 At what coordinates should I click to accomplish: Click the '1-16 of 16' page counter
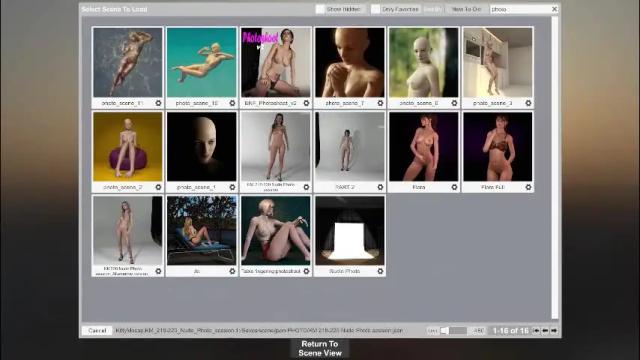click(x=511, y=331)
